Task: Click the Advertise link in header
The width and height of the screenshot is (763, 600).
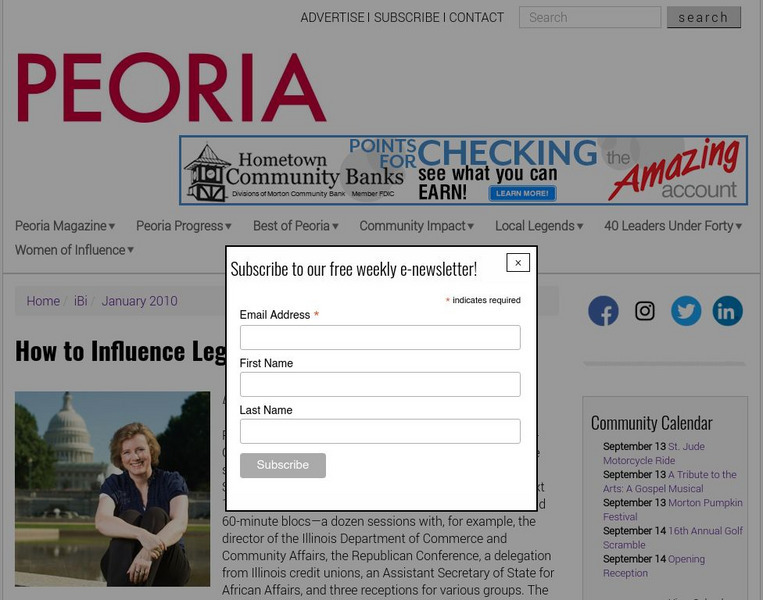Action: pos(332,18)
